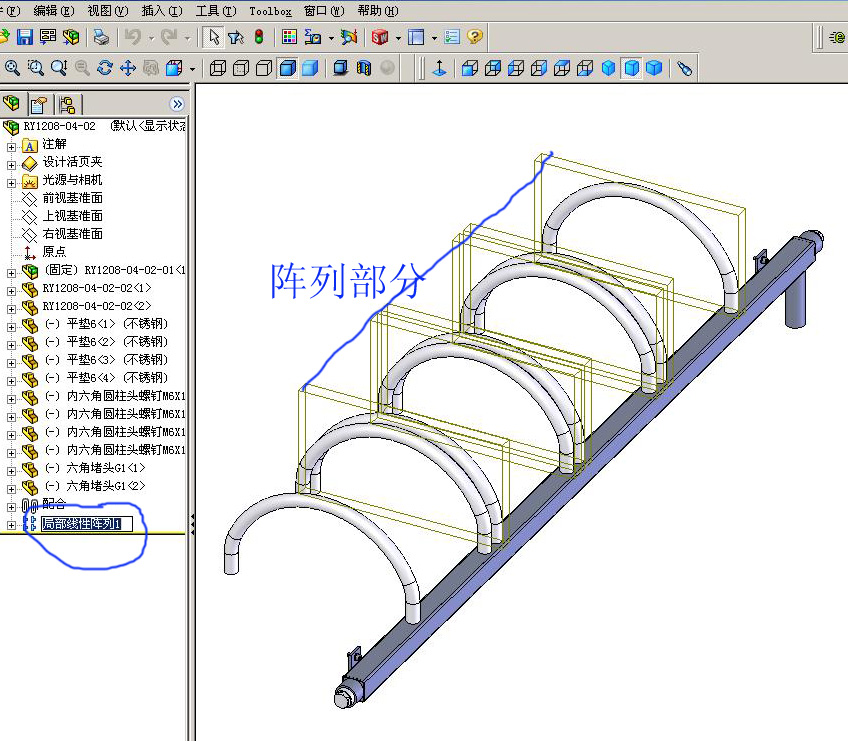Click the Options checklist icon
The height and width of the screenshot is (741, 848).
pos(452,37)
